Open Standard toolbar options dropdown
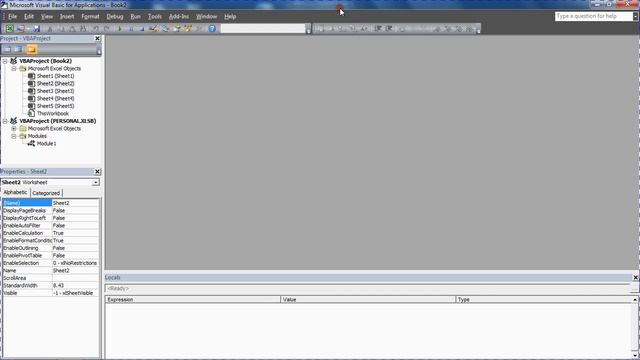Viewport: 640px width, 360px height. (308, 29)
